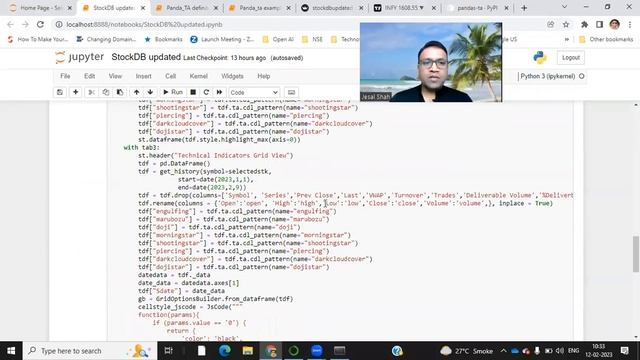The width and height of the screenshot is (640, 360).
Task: Expand Chrome tab search arrow
Action: (x=564, y=7)
